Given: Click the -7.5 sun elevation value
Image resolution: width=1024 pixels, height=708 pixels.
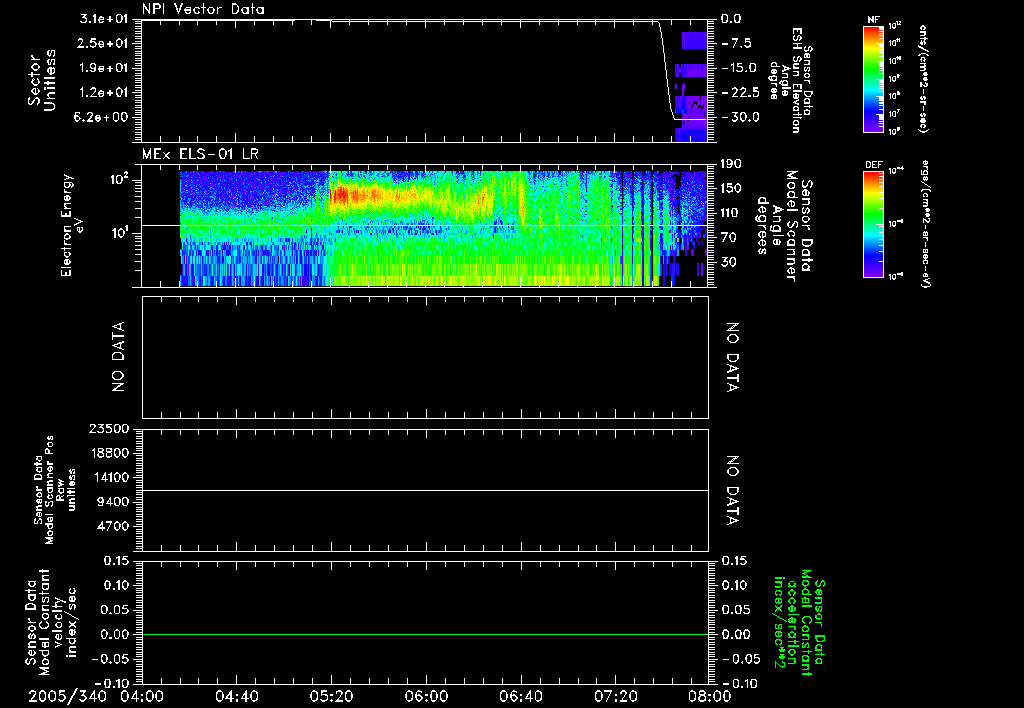Looking at the screenshot, I should point(737,43).
